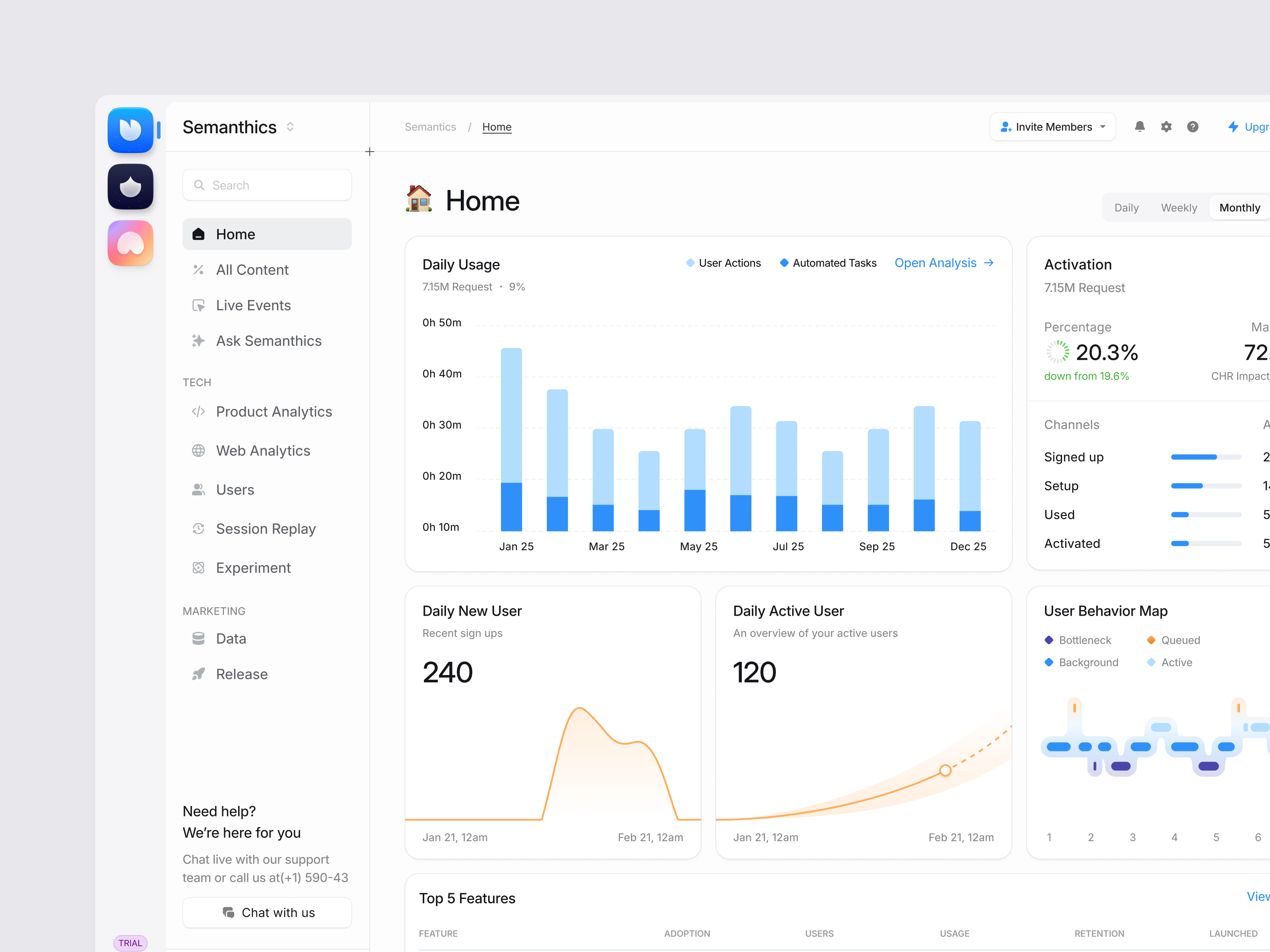Viewport: 1270px width, 952px height.
Task: Click the help question mark icon
Action: pos(1193,127)
